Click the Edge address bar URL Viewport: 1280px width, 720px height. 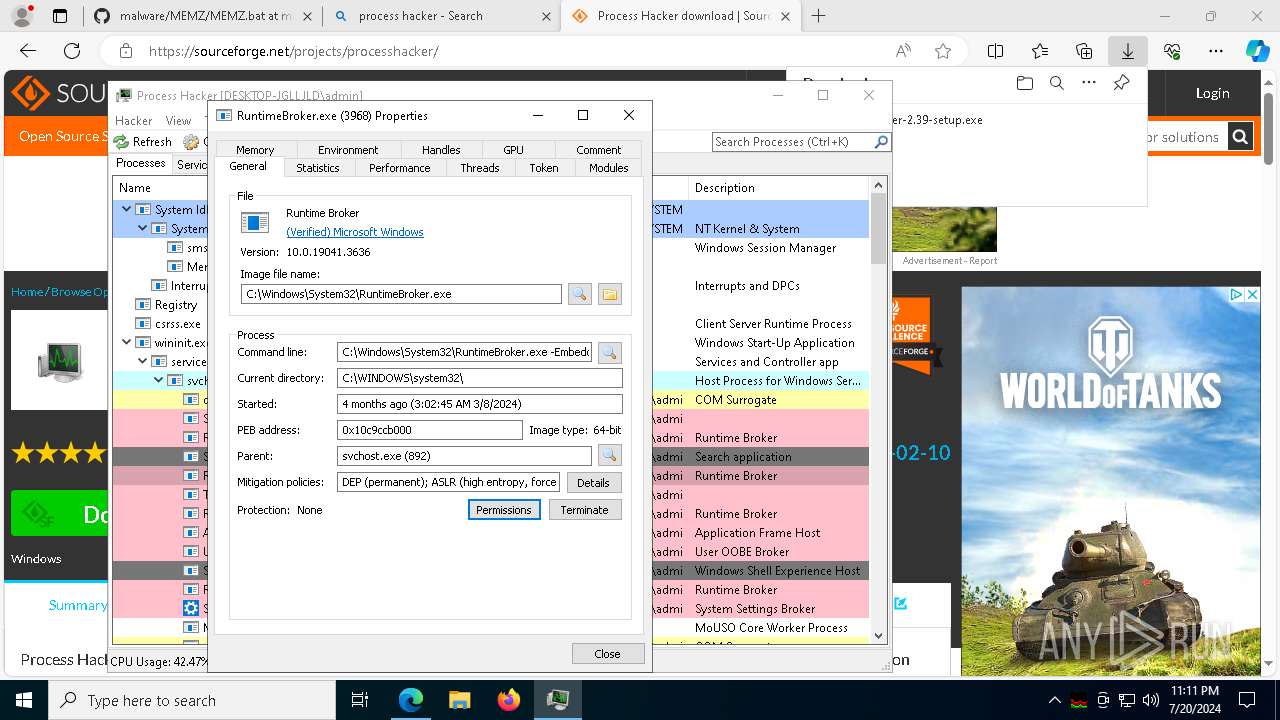294,51
